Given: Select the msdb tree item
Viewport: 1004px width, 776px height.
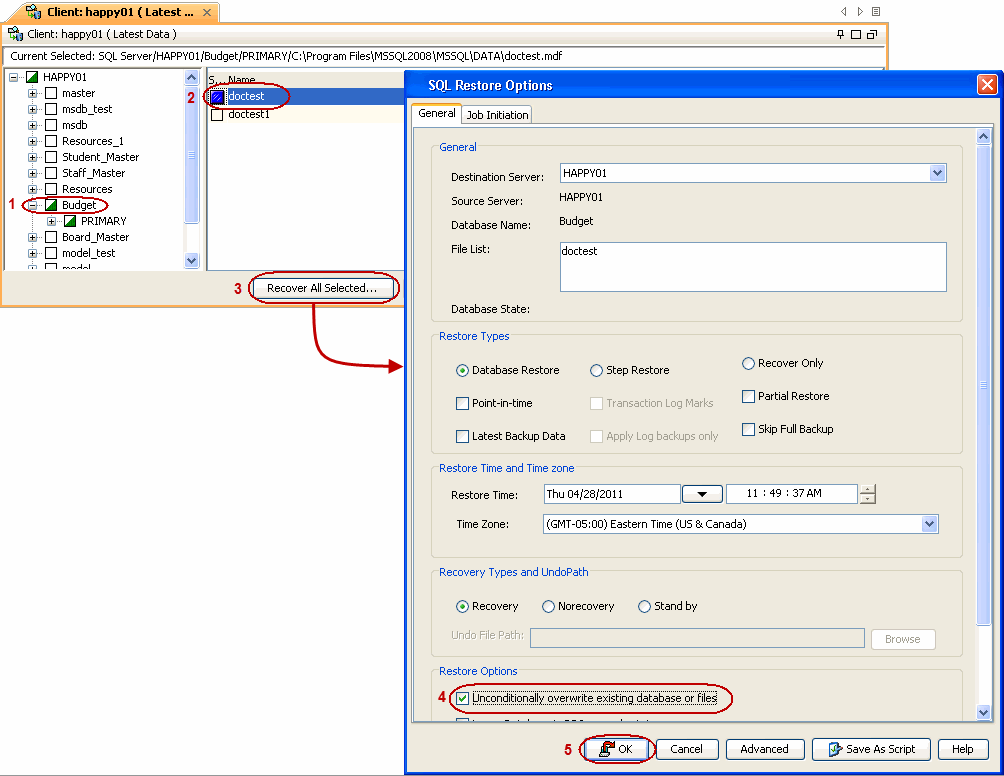Looking at the screenshot, I should (x=74, y=125).
